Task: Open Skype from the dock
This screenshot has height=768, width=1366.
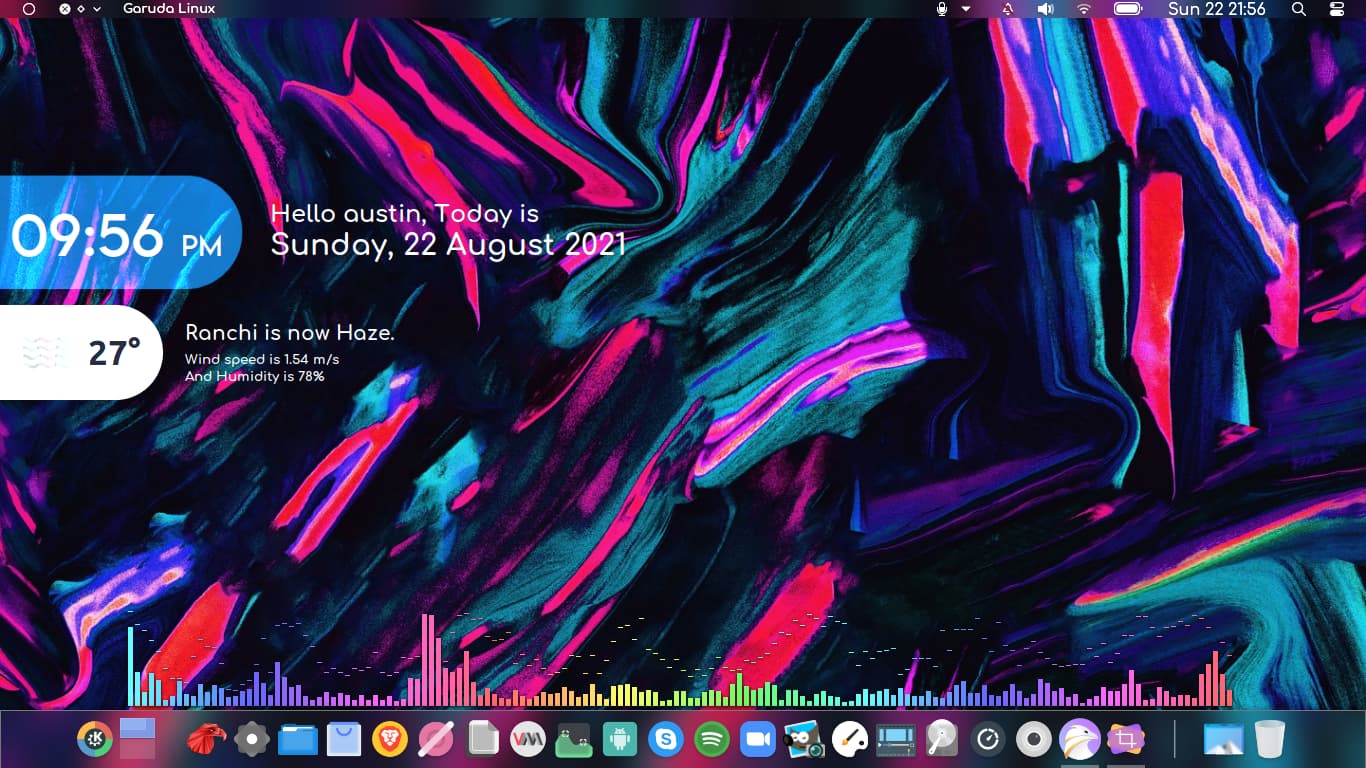Action: [665, 740]
